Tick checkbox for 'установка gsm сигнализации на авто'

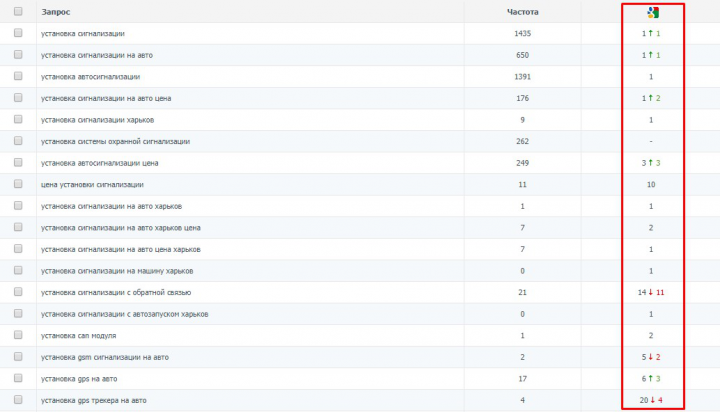[18, 356]
